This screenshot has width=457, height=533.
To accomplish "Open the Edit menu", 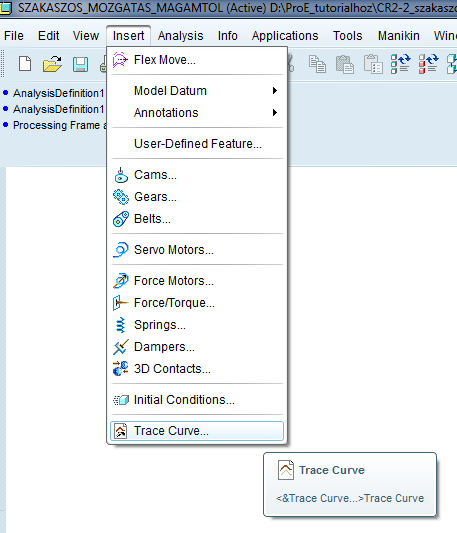I will coord(49,36).
